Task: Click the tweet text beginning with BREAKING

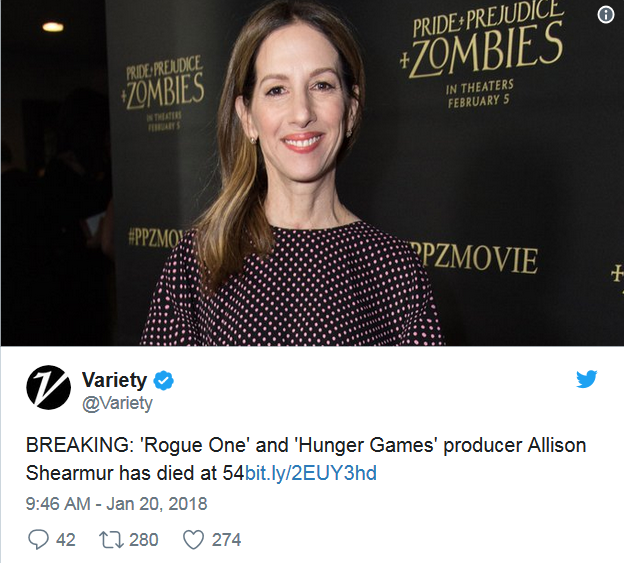Action: coord(306,459)
